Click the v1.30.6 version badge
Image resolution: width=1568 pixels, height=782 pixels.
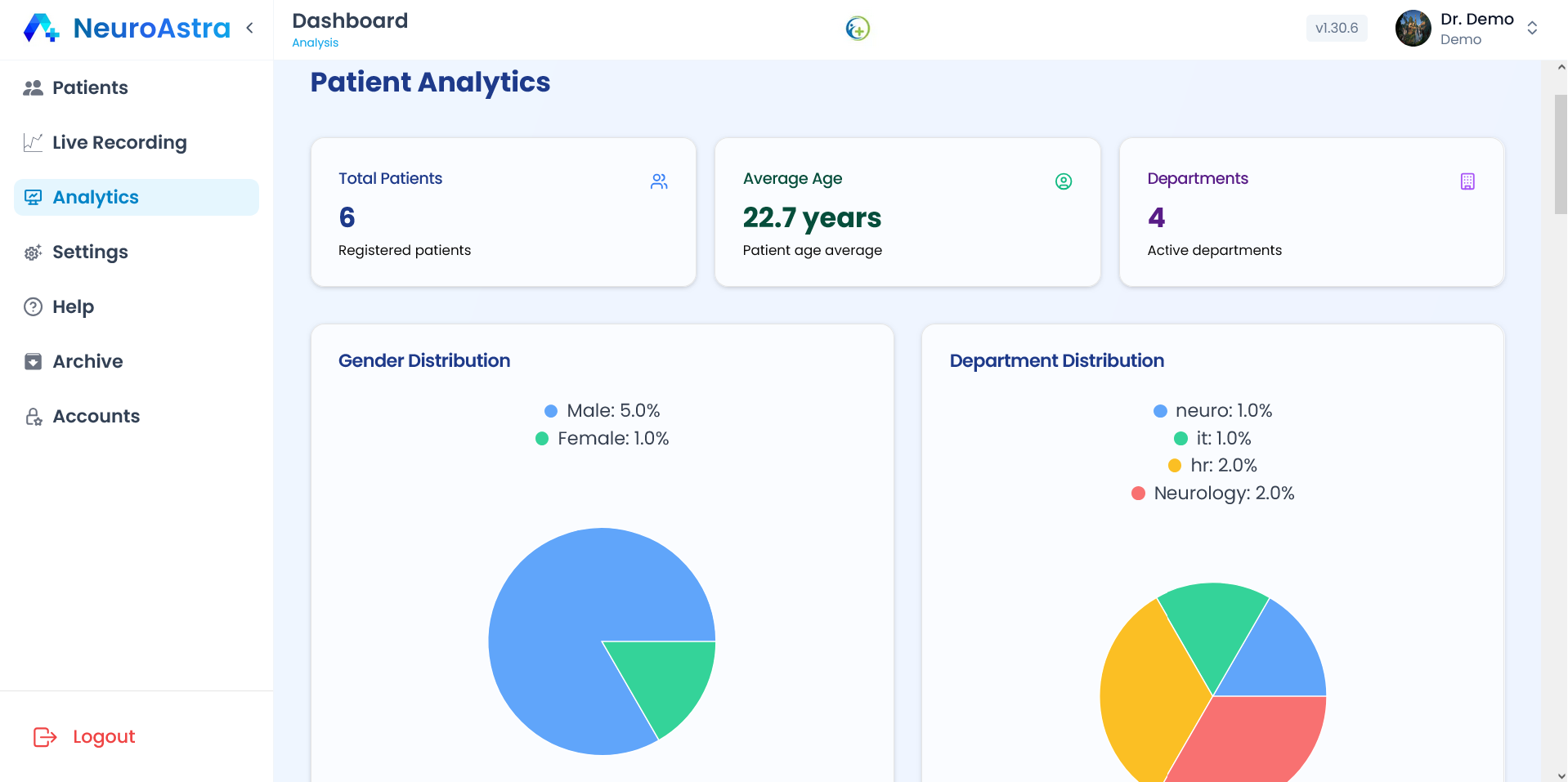(1336, 29)
